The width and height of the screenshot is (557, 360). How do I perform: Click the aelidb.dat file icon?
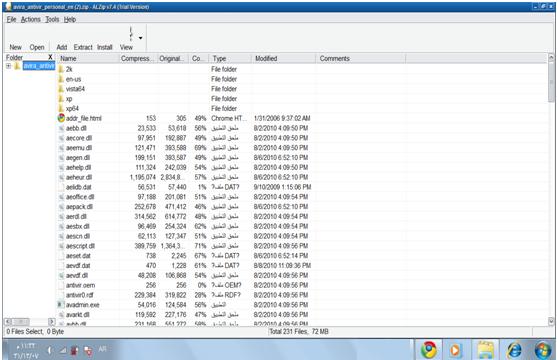coord(61,187)
